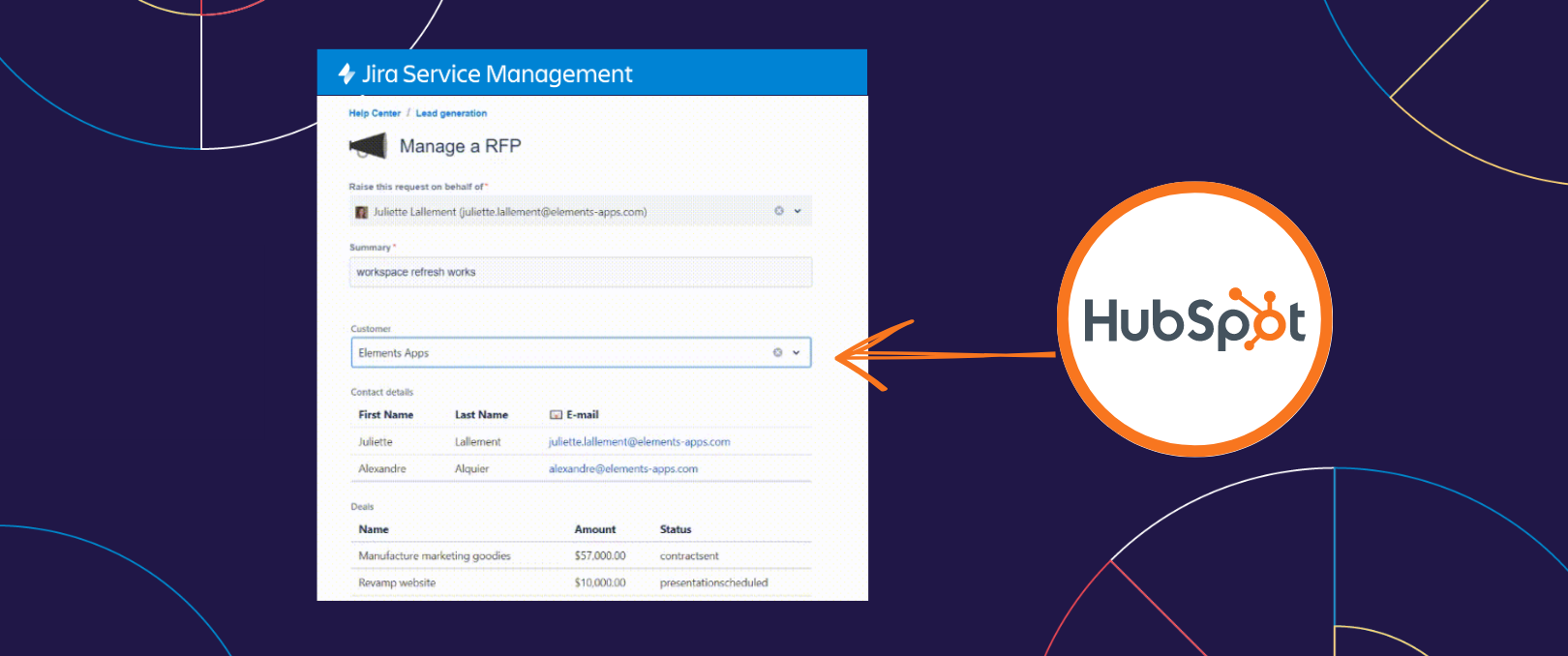Click the 'contractsent' status cell

click(689, 556)
